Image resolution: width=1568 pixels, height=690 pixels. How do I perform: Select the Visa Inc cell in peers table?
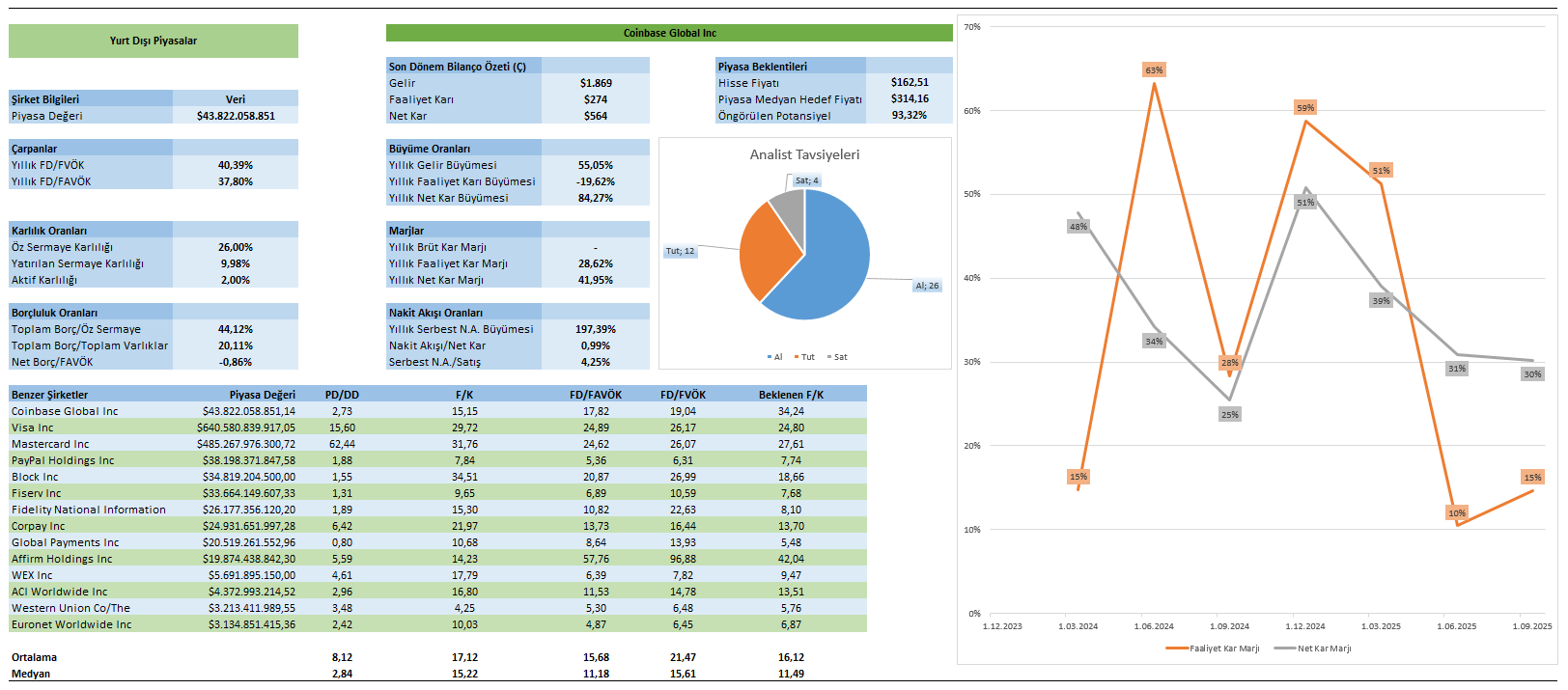tap(33, 428)
